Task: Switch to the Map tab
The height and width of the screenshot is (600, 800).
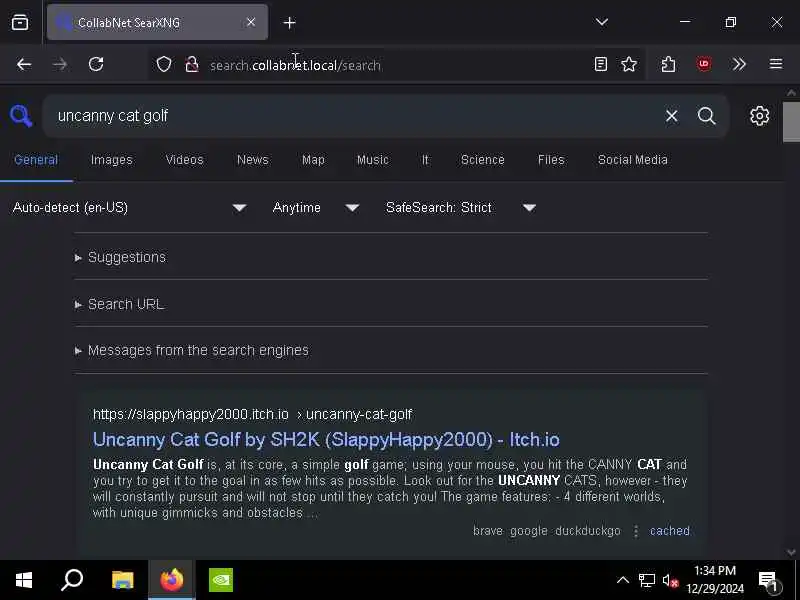Action: point(313,160)
